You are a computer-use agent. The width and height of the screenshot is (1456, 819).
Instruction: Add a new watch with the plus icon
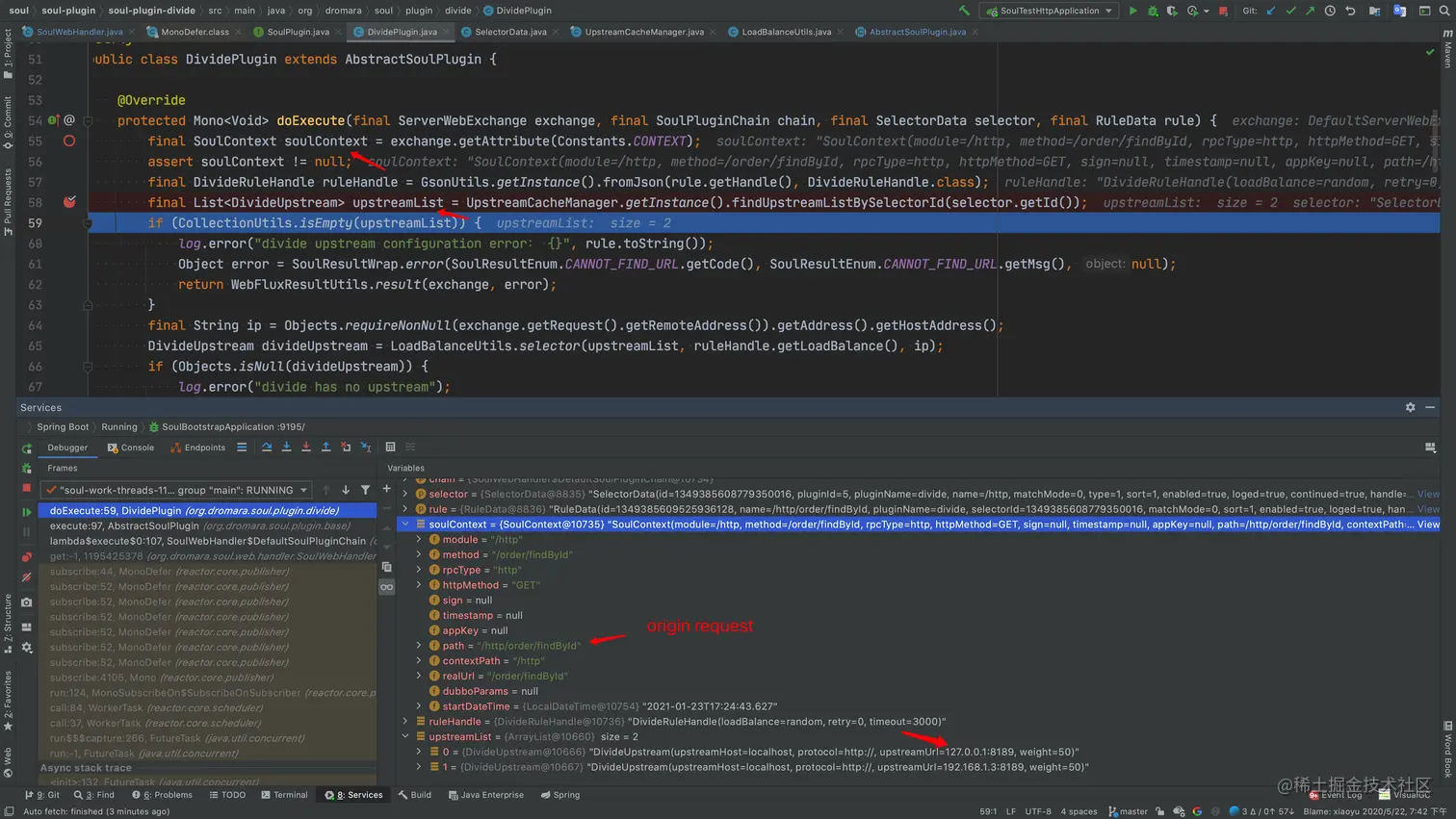click(x=387, y=489)
